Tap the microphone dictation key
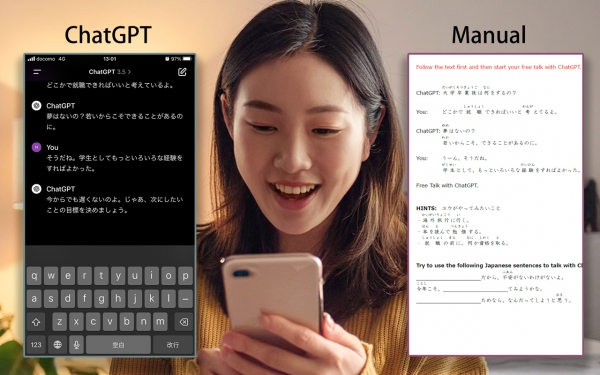Screen dimensions: 600x375 [x=77, y=345]
